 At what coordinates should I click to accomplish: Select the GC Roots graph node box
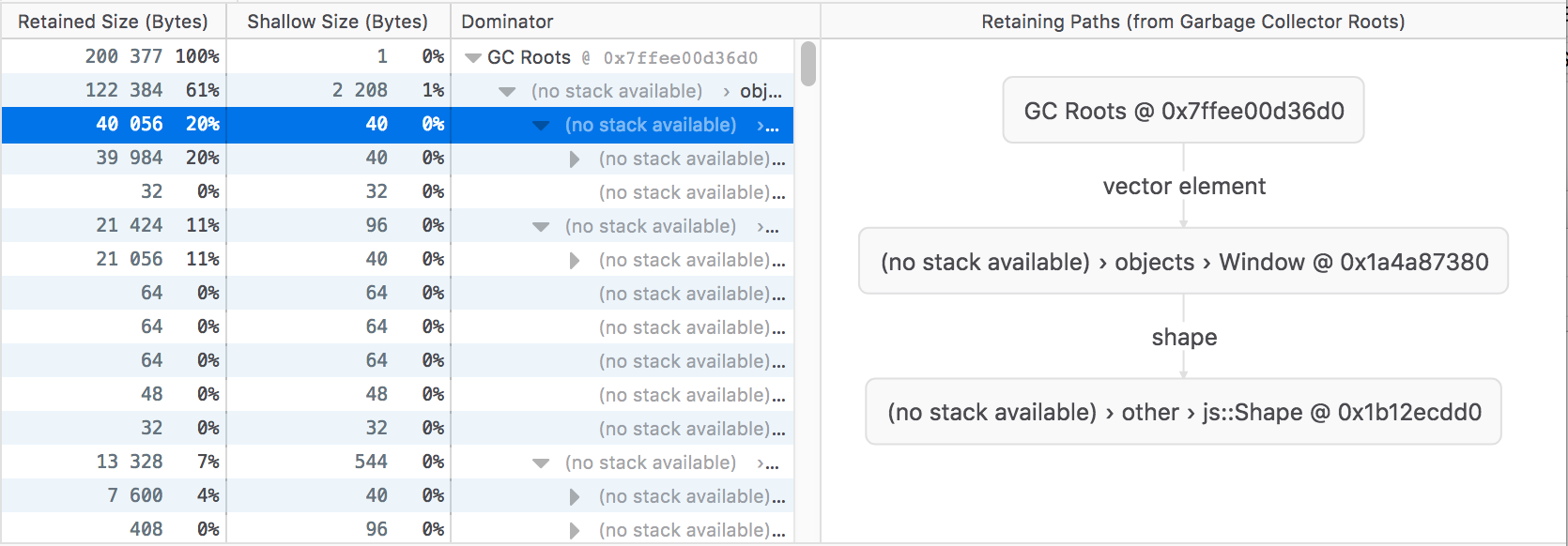[x=1183, y=111]
